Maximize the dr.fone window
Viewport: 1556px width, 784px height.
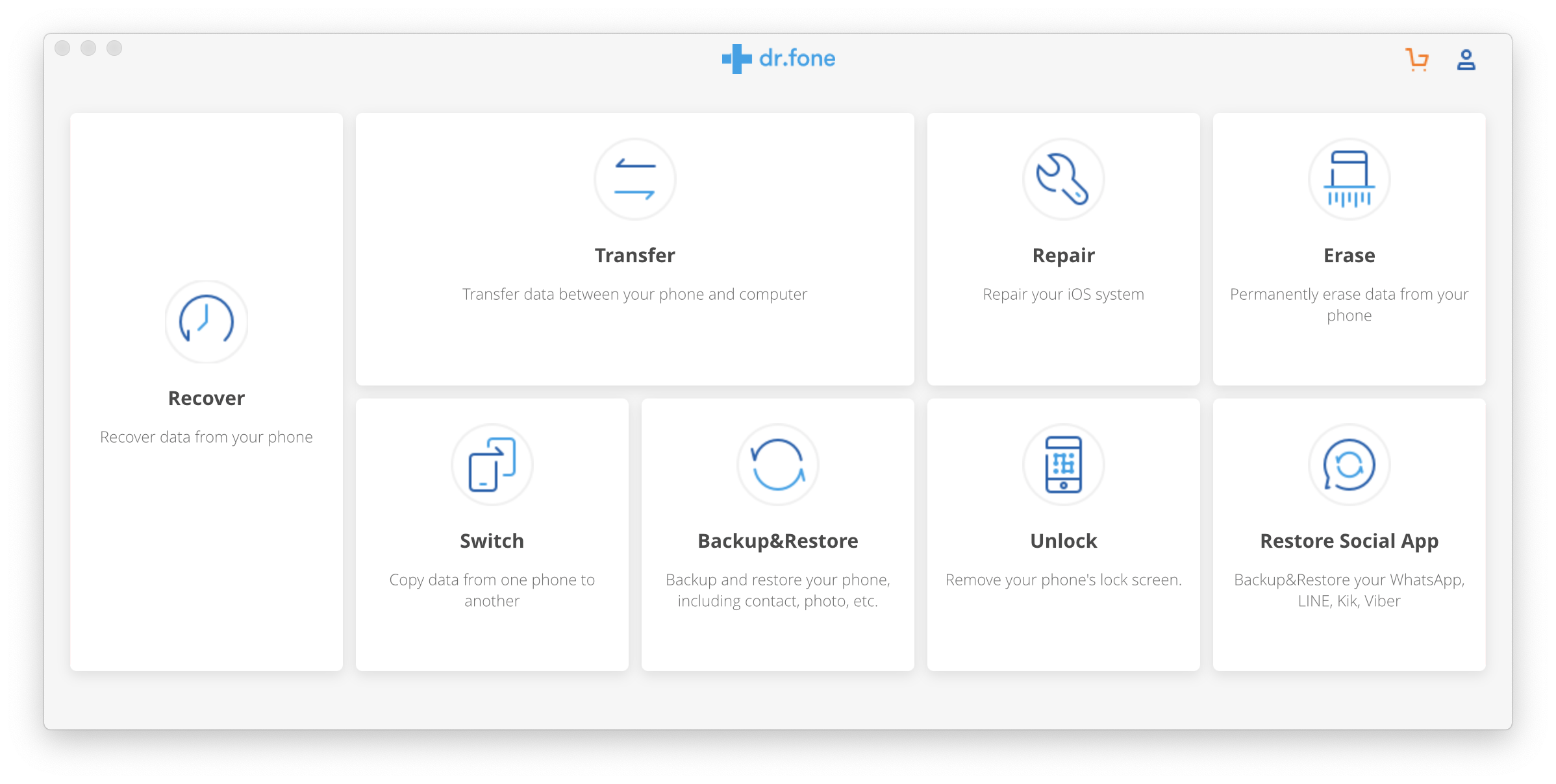tap(114, 48)
